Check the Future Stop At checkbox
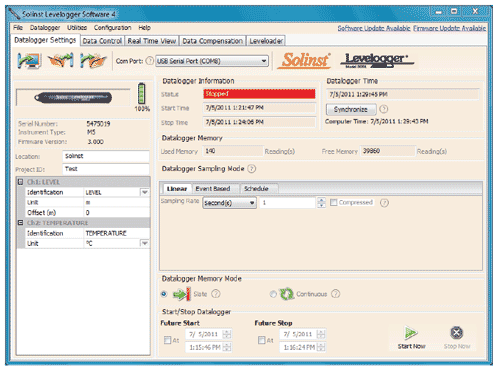This screenshot has height=374, width=500. (x=262, y=340)
